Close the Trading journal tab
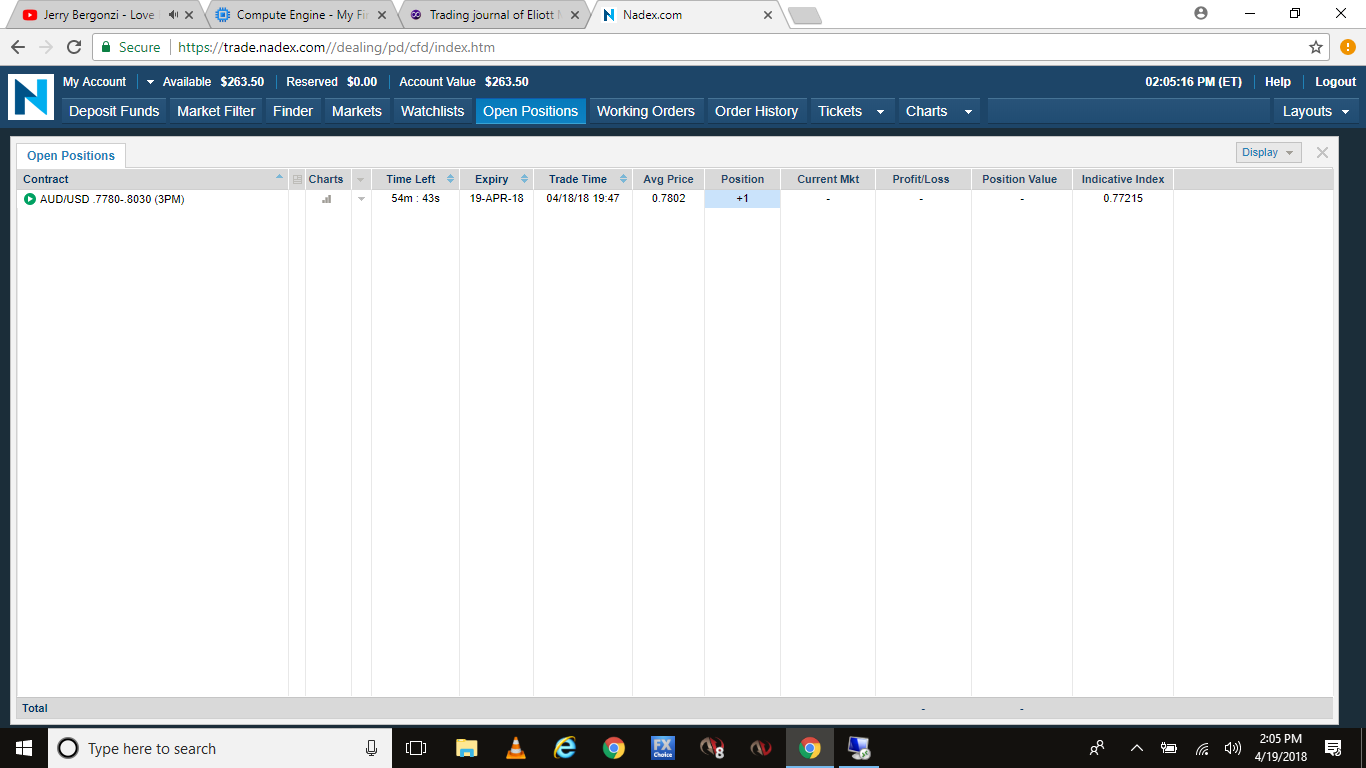Screen dimensions: 1366x768 tap(575, 15)
